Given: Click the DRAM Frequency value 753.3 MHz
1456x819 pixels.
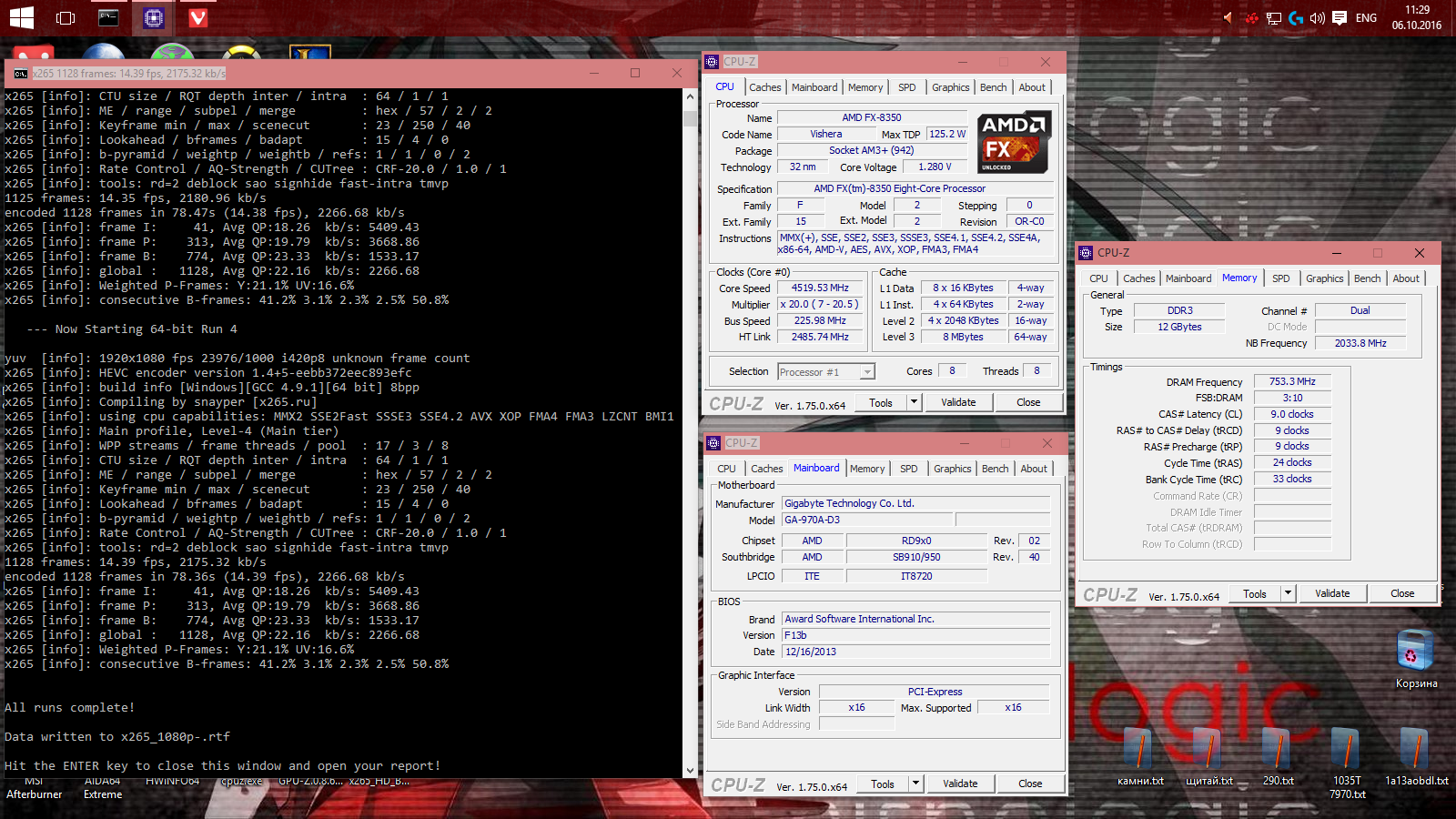Looking at the screenshot, I should coord(1292,381).
